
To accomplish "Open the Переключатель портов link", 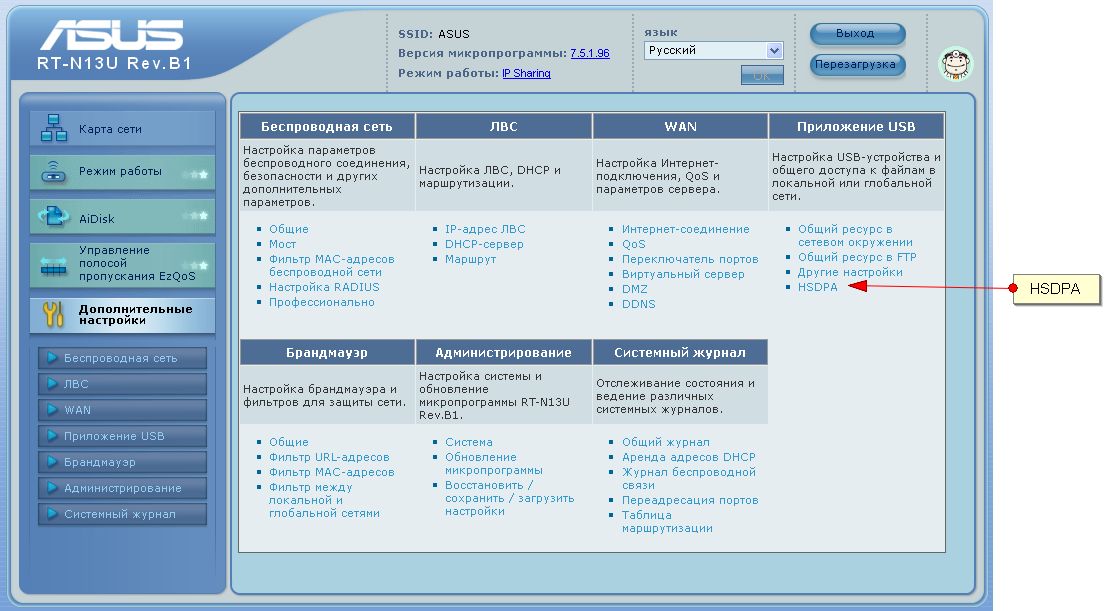I will pos(690,259).
